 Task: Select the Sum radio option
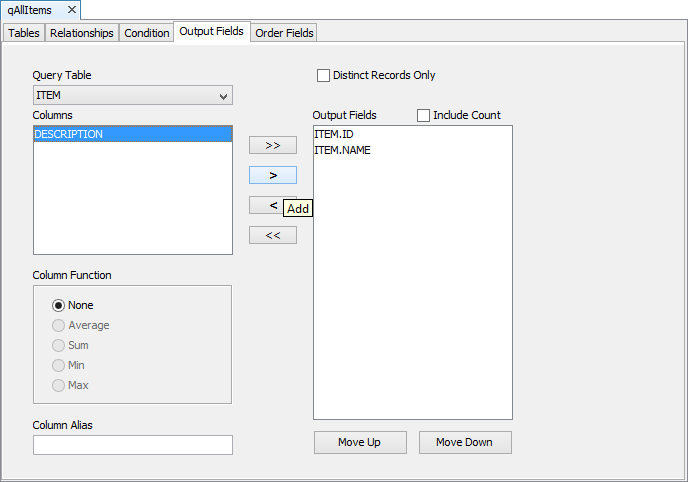(59, 345)
